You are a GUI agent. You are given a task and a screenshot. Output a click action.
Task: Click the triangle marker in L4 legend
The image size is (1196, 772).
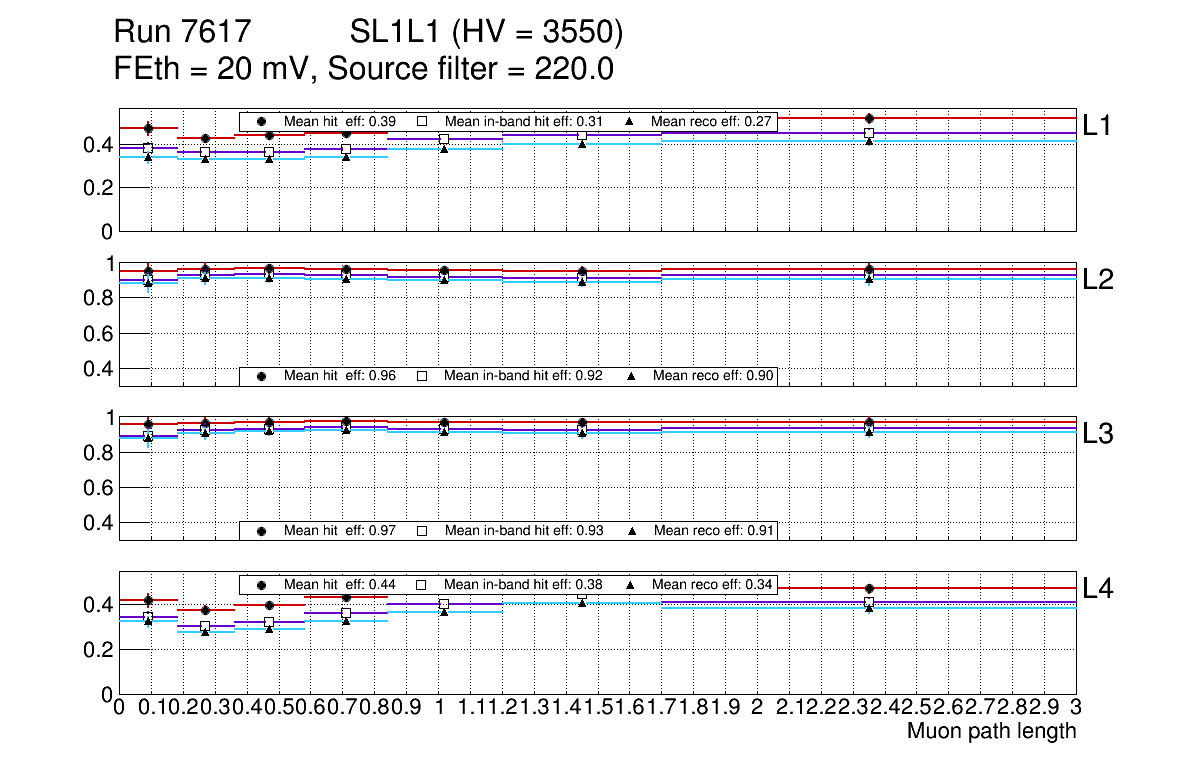point(630,584)
